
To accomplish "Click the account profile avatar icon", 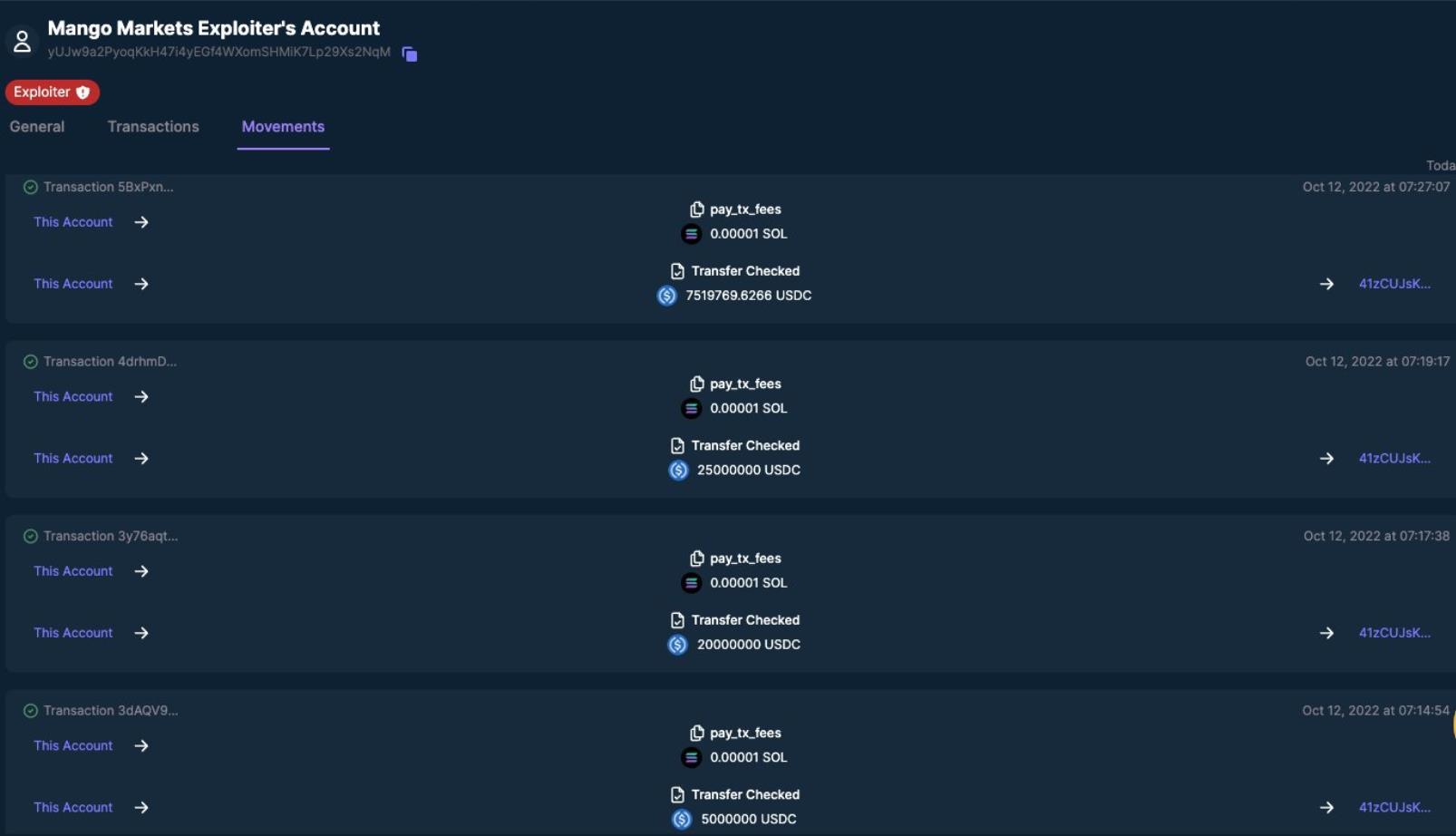I will click(x=22, y=41).
